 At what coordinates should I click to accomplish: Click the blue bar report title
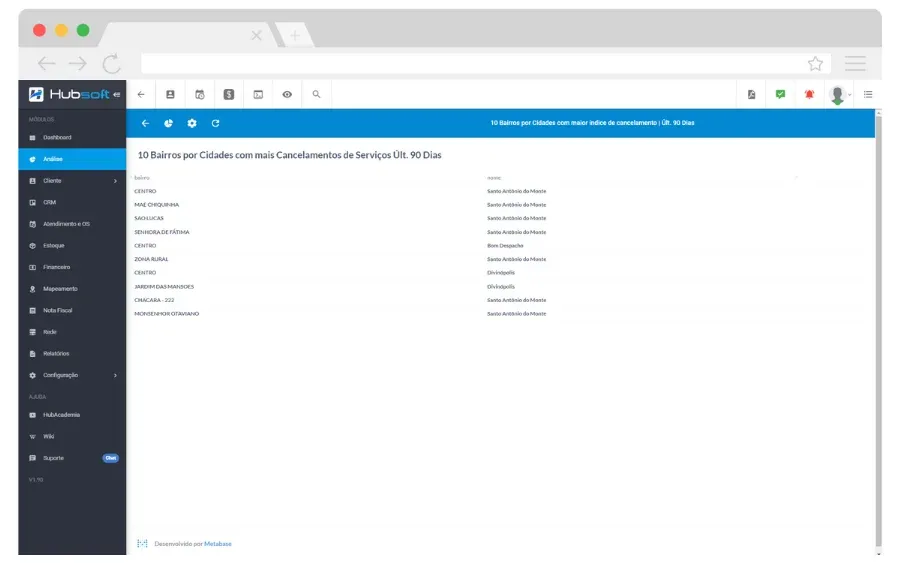click(592, 123)
